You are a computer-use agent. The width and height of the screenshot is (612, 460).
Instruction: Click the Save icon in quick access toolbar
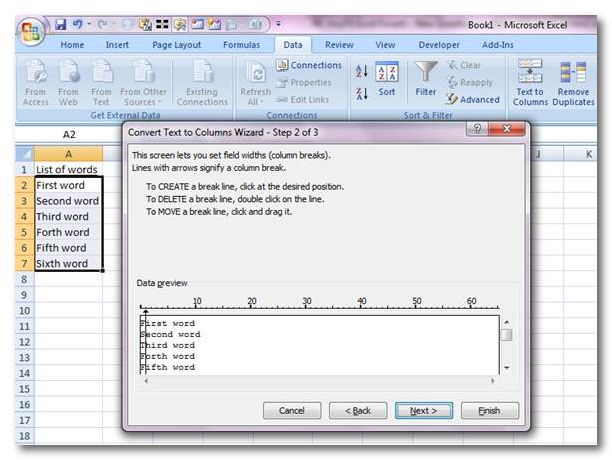pyautogui.click(x=61, y=22)
